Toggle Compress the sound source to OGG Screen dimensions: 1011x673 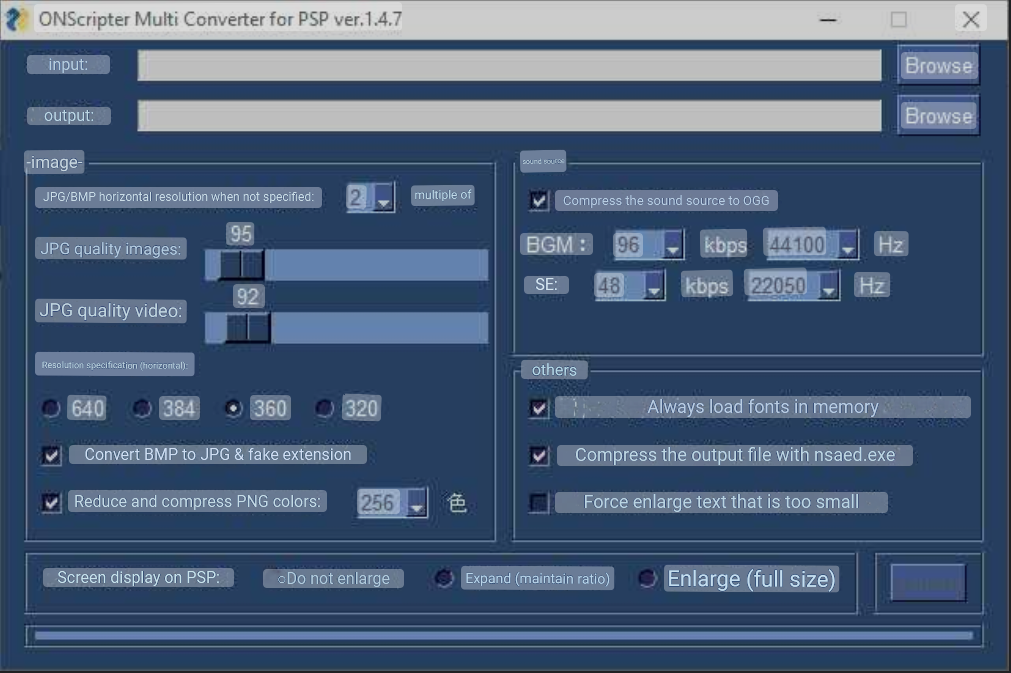pyautogui.click(x=539, y=200)
